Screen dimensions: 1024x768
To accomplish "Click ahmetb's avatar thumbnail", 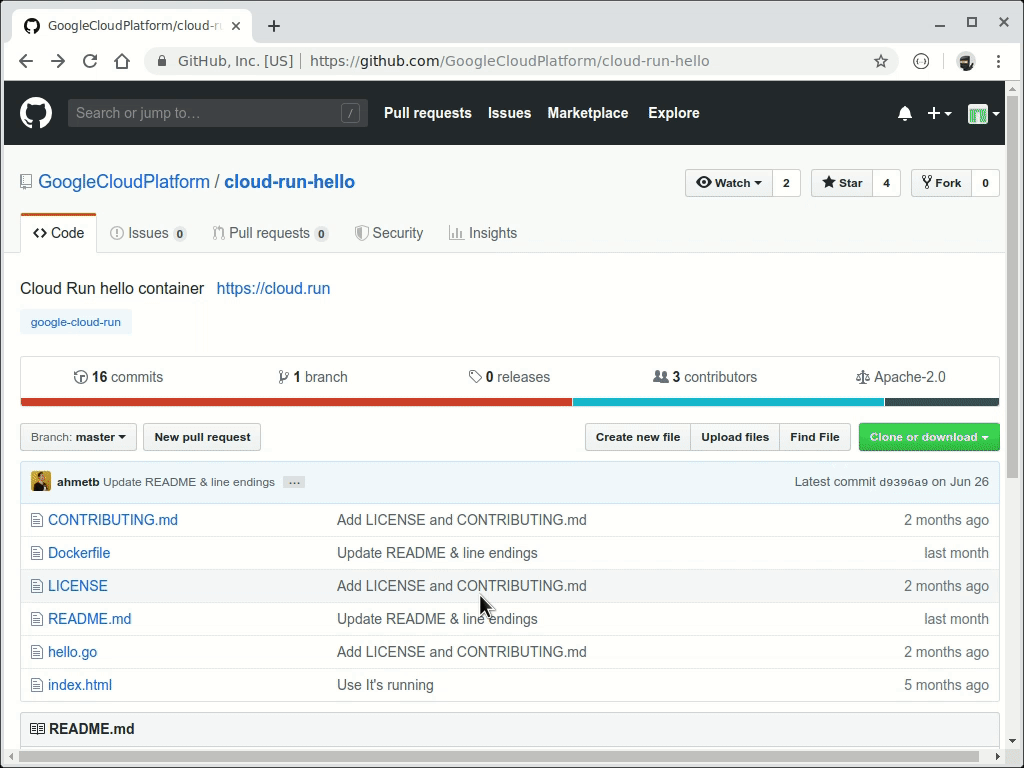I will (41, 481).
